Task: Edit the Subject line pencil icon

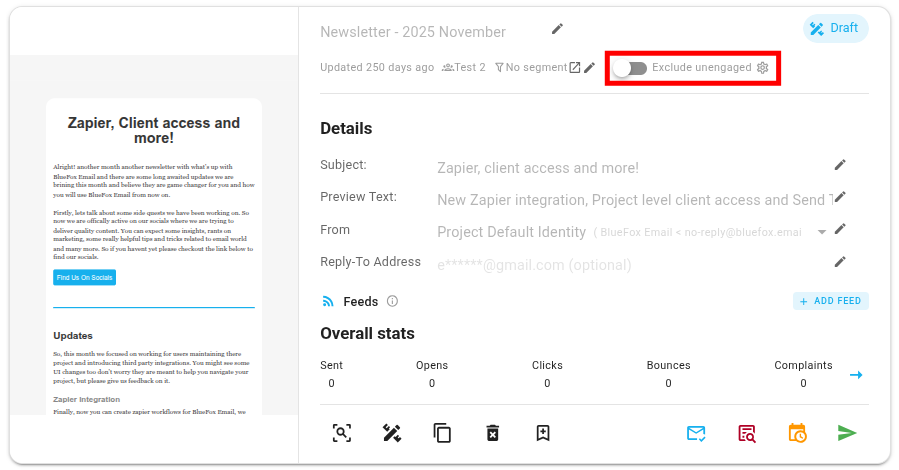Action: (840, 165)
